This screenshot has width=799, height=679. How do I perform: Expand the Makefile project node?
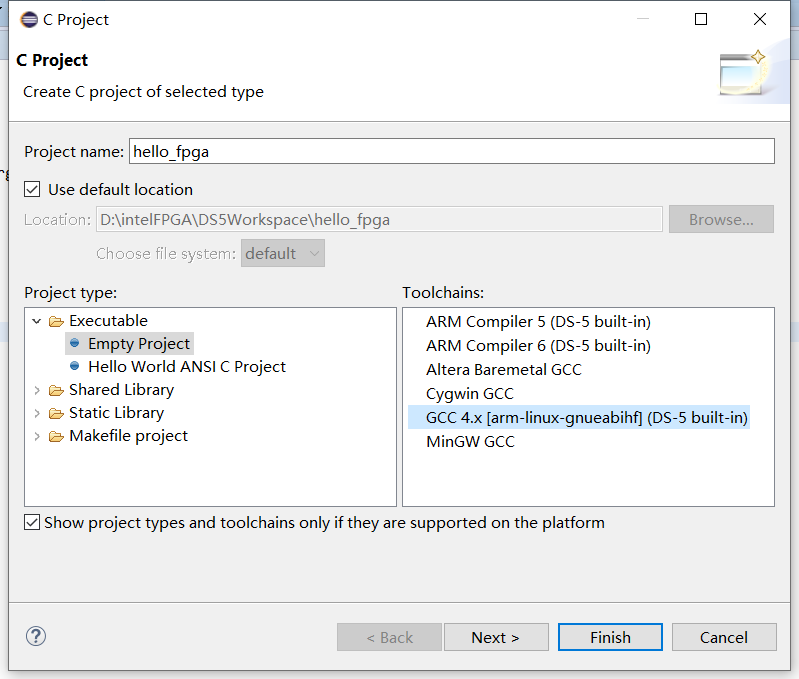pyautogui.click(x=37, y=436)
